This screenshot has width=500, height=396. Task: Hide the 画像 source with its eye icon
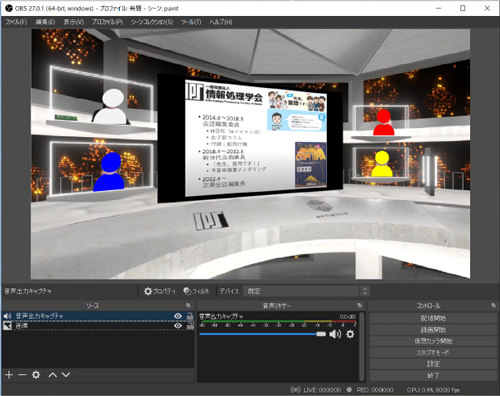[x=178, y=326]
